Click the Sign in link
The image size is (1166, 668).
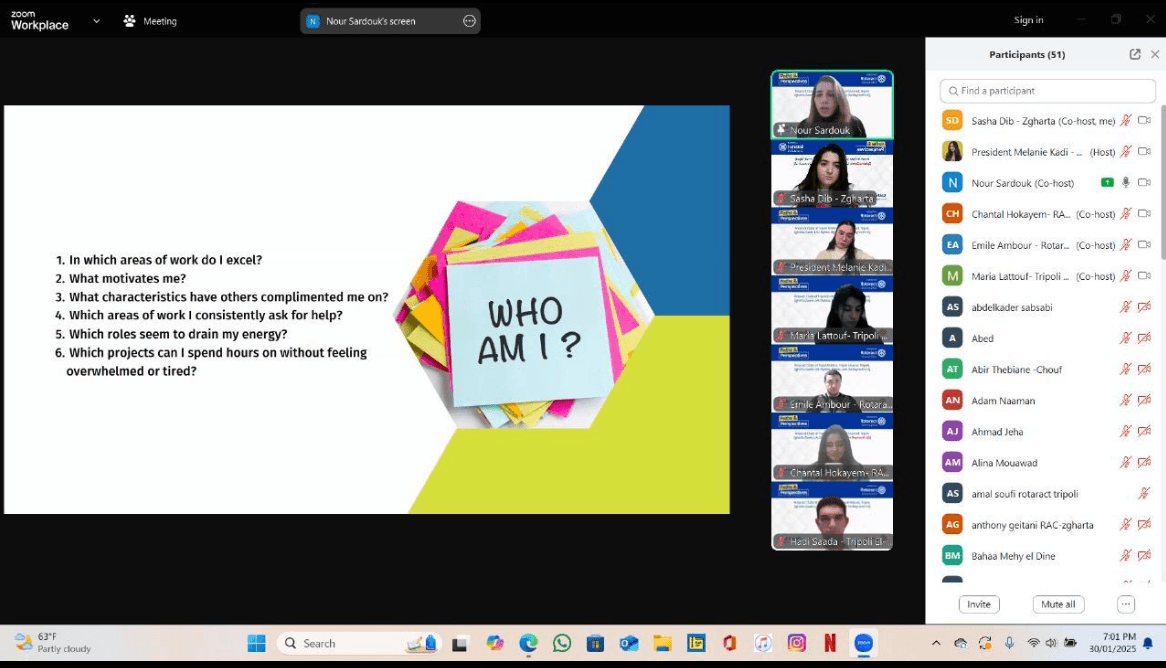1028,20
